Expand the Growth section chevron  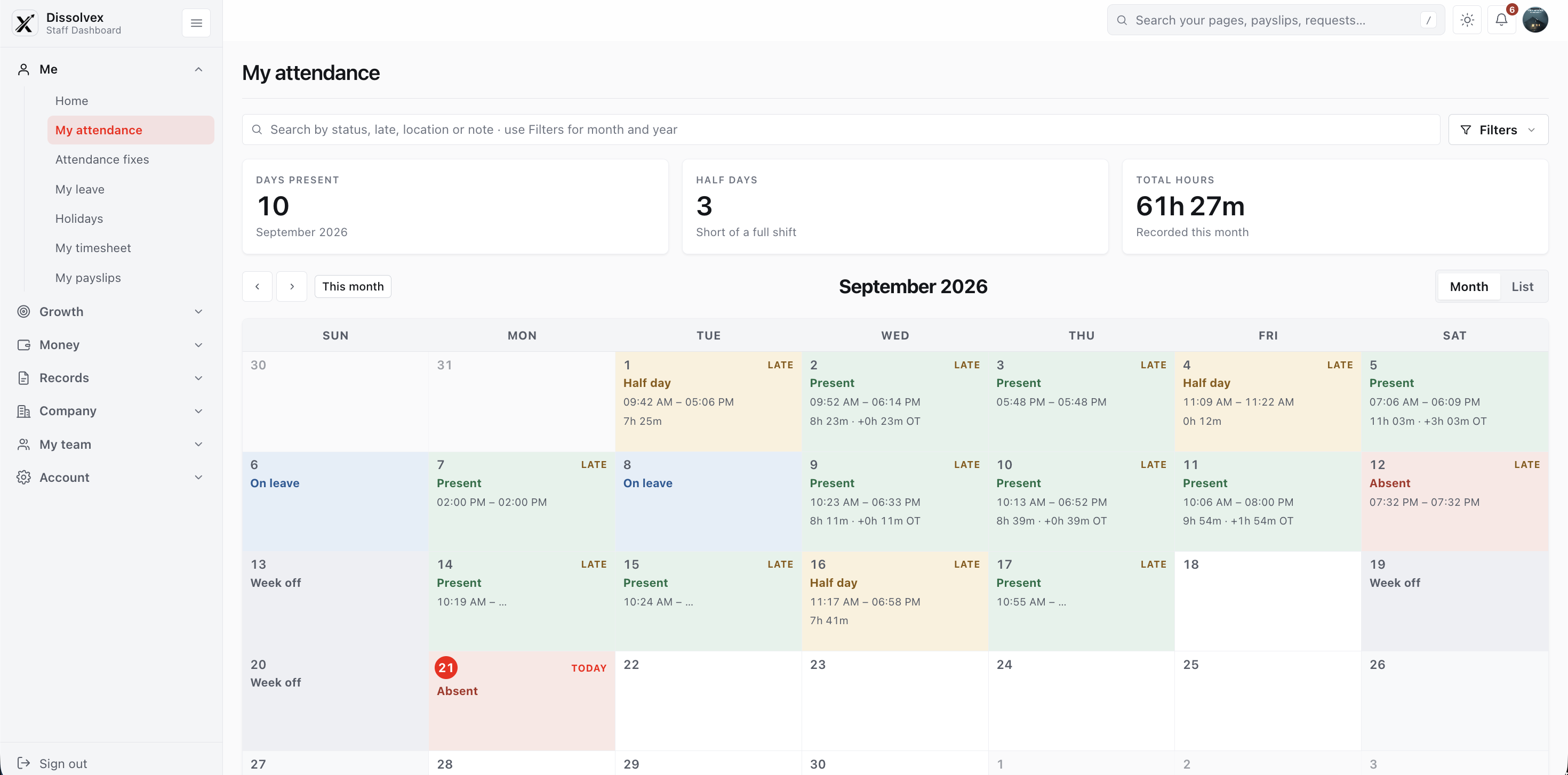coord(198,311)
